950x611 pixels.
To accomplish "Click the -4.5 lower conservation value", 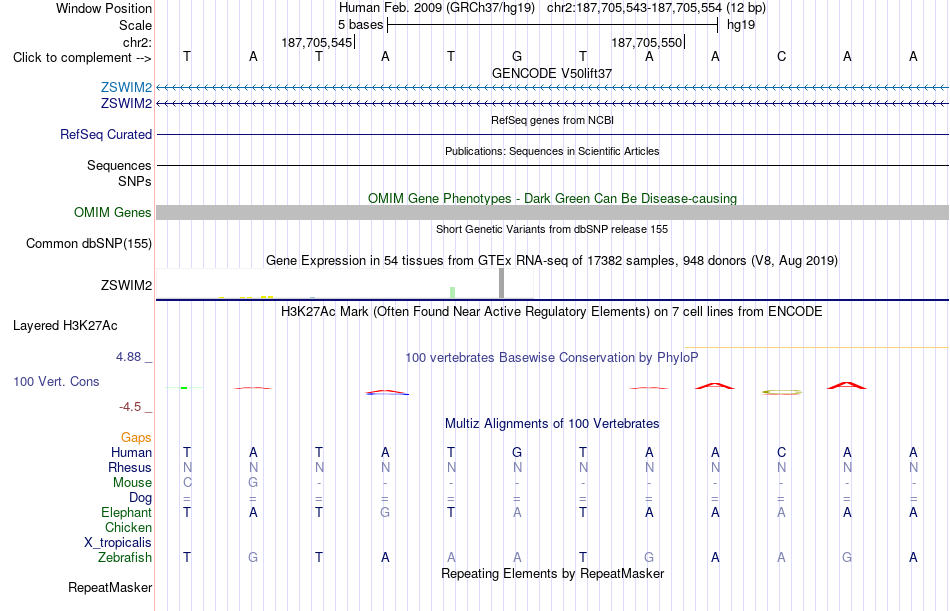I will (x=130, y=406).
